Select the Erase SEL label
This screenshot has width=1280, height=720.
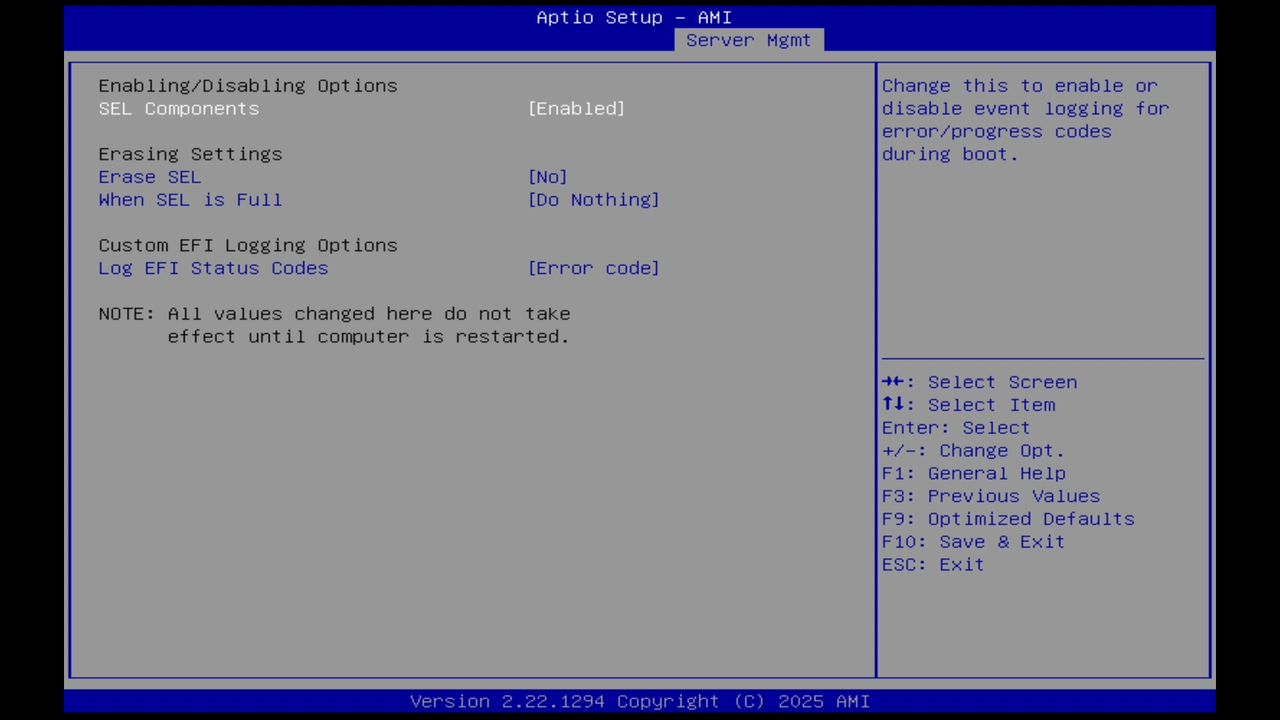point(149,177)
